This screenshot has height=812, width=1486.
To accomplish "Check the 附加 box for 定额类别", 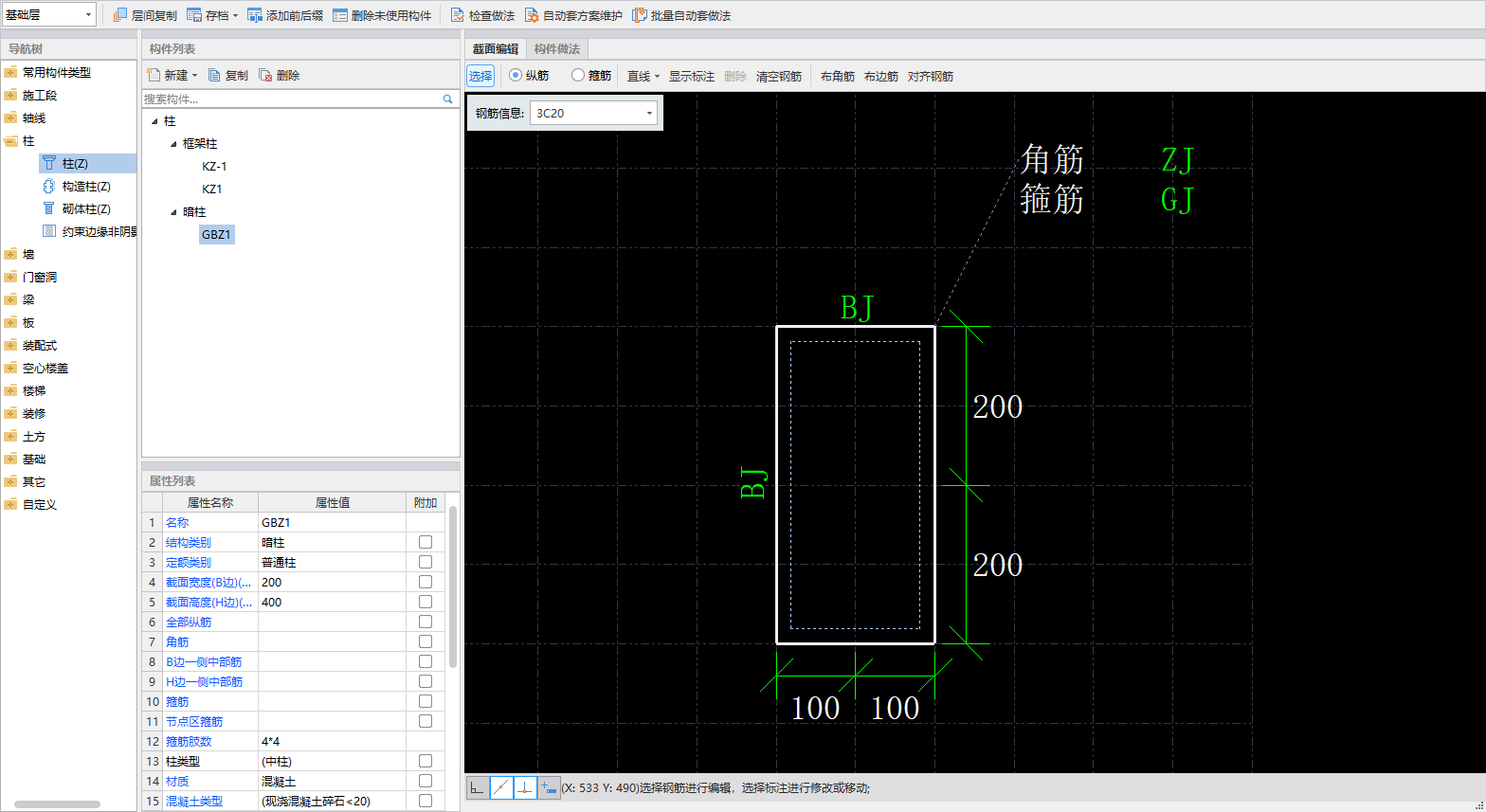I will pyautogui.click(x=426, y=562).
